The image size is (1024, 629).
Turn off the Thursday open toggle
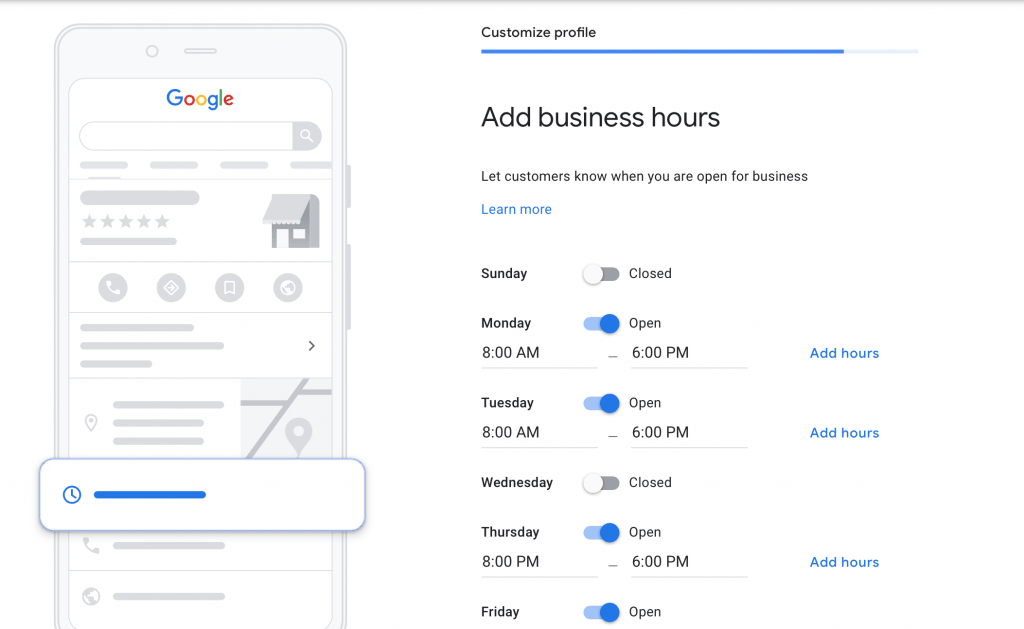601,532
